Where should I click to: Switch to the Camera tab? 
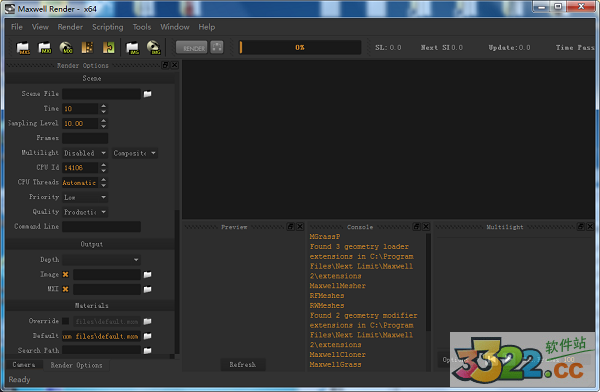(x=24, y=365)
